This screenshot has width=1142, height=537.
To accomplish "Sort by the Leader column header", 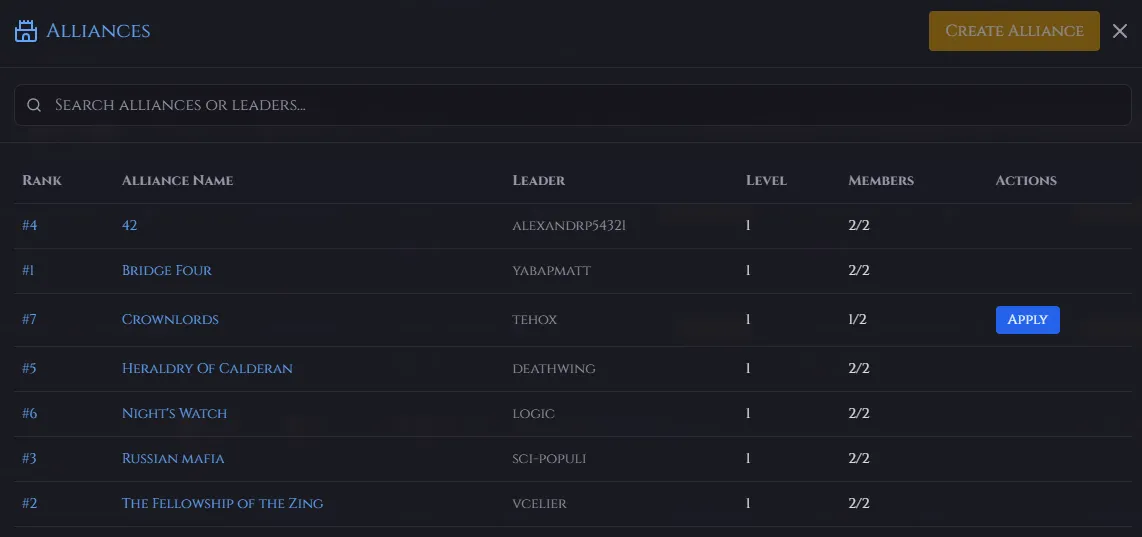I will point(538,180).
